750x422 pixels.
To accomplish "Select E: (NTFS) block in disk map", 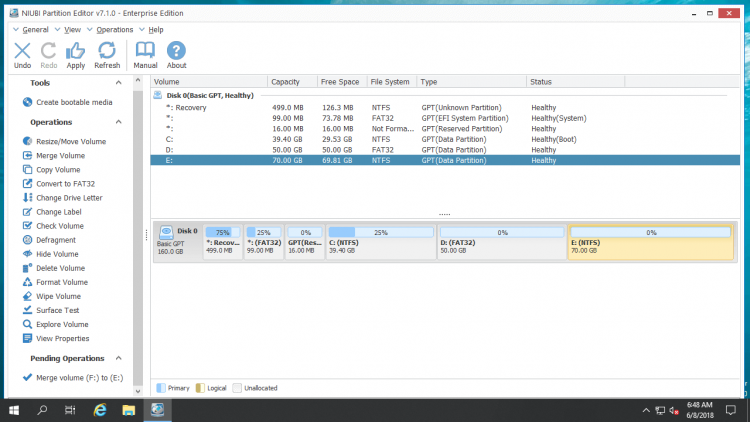I will 651,242.
